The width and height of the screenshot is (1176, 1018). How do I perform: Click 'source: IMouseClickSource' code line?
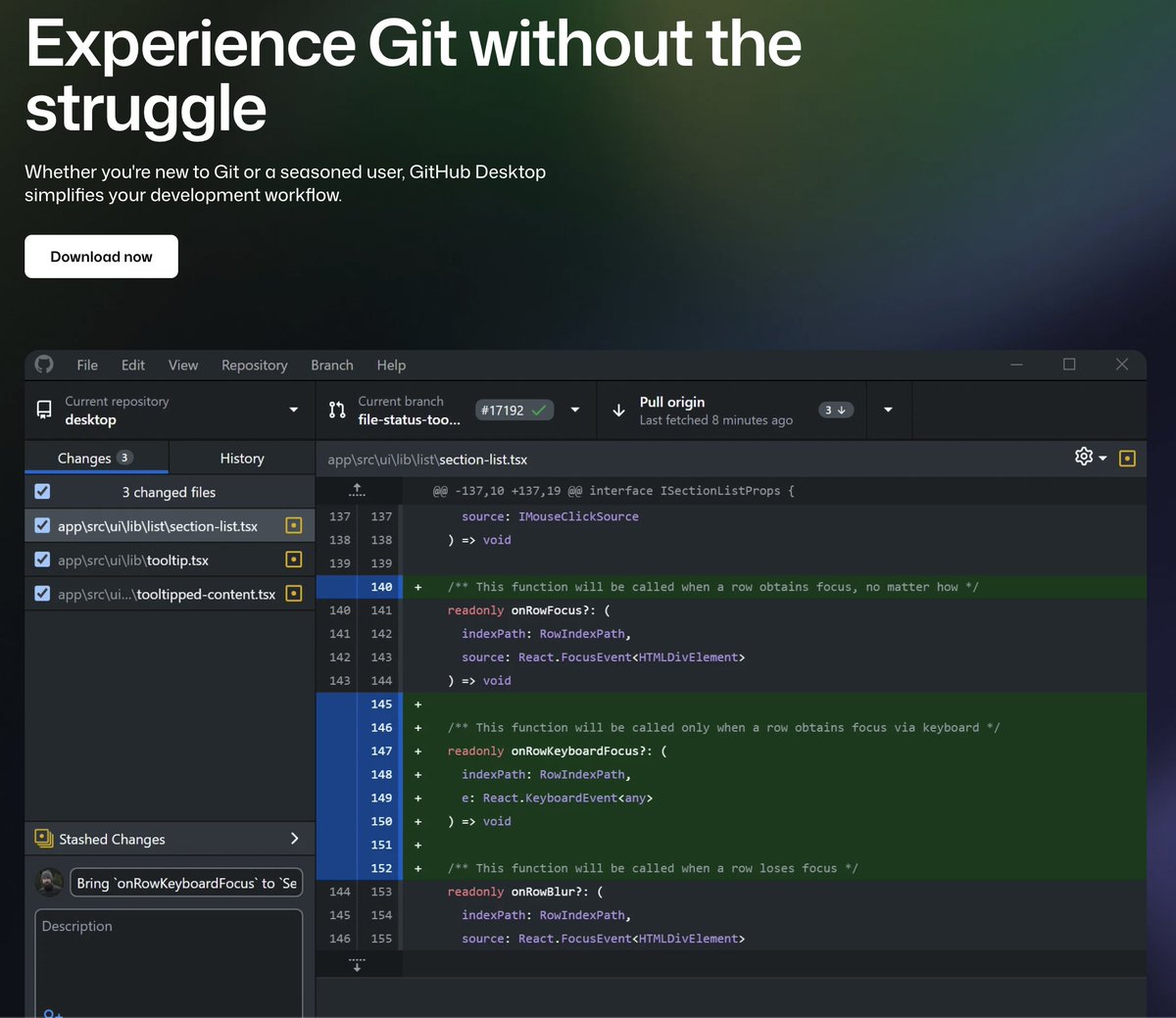tap(550, 516)
